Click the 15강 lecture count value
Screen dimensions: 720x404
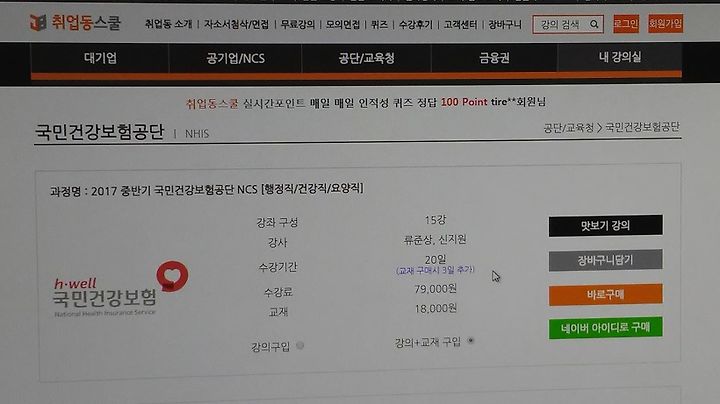[435, 220]
